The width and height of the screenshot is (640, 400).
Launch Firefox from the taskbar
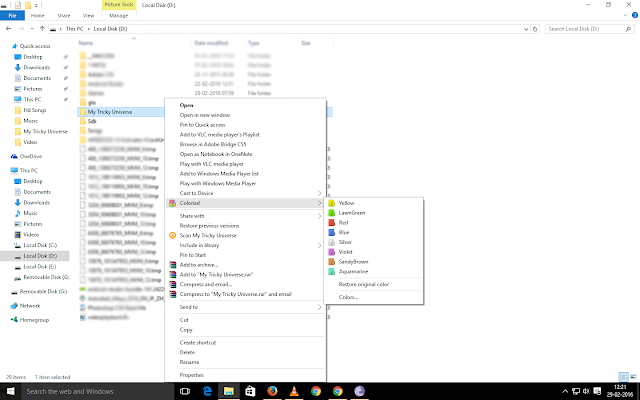[272, 391]
